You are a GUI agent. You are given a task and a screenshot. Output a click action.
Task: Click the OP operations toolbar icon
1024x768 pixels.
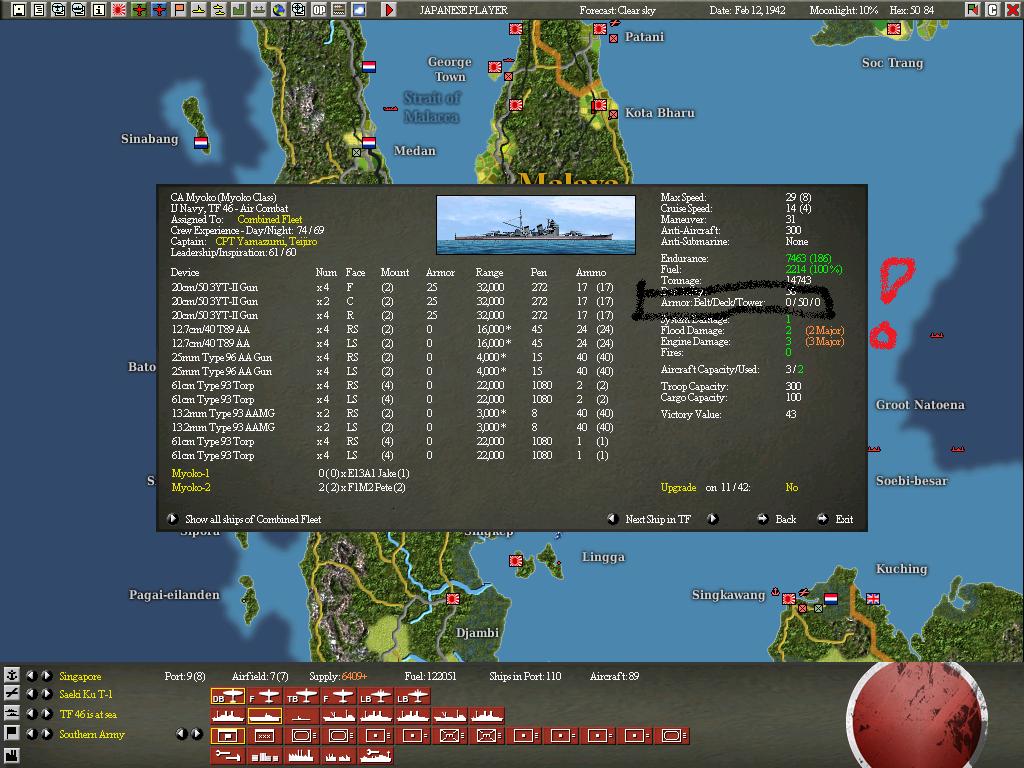319,9
